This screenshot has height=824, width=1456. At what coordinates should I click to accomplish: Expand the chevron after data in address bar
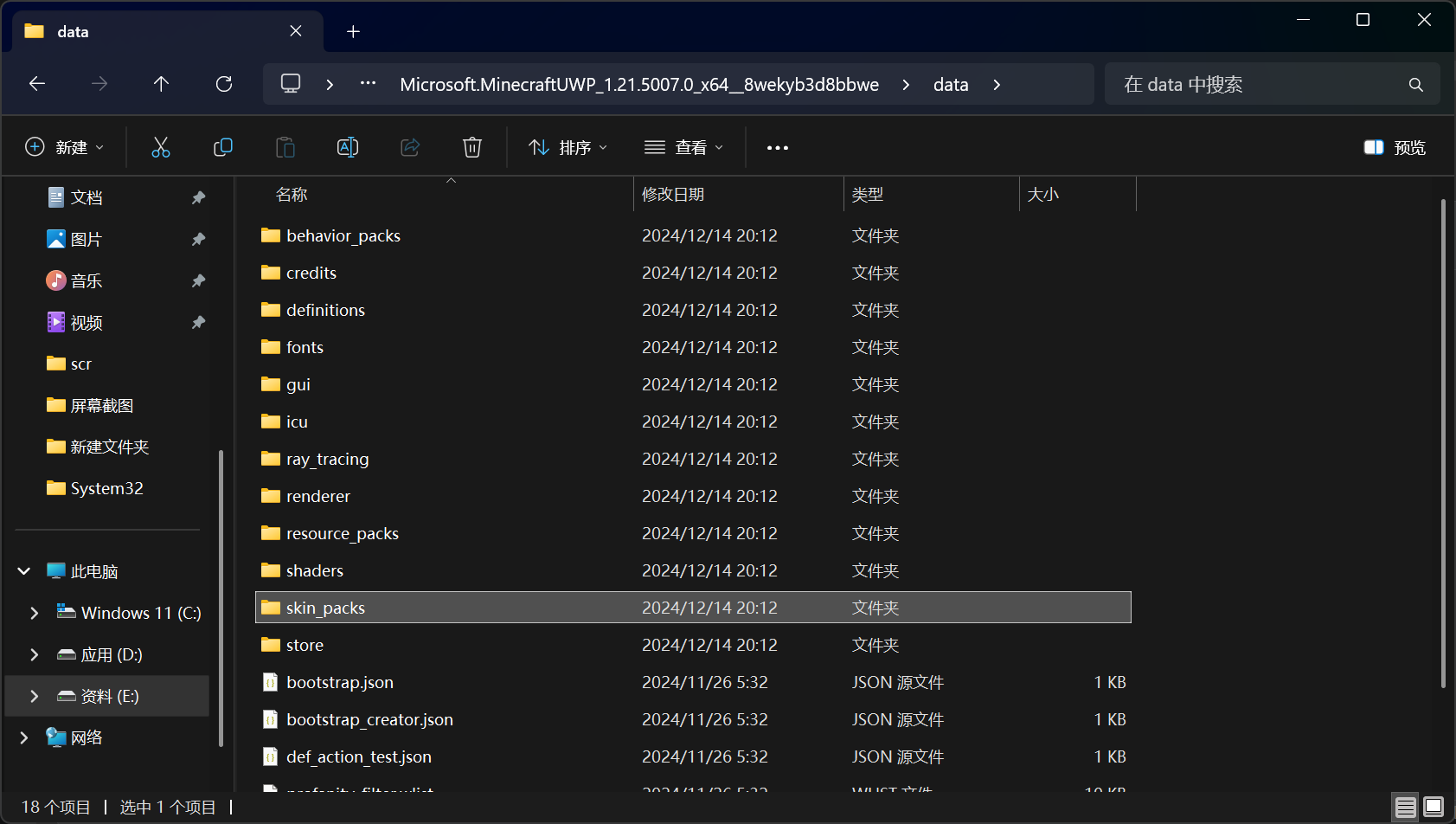pos(997,85)
